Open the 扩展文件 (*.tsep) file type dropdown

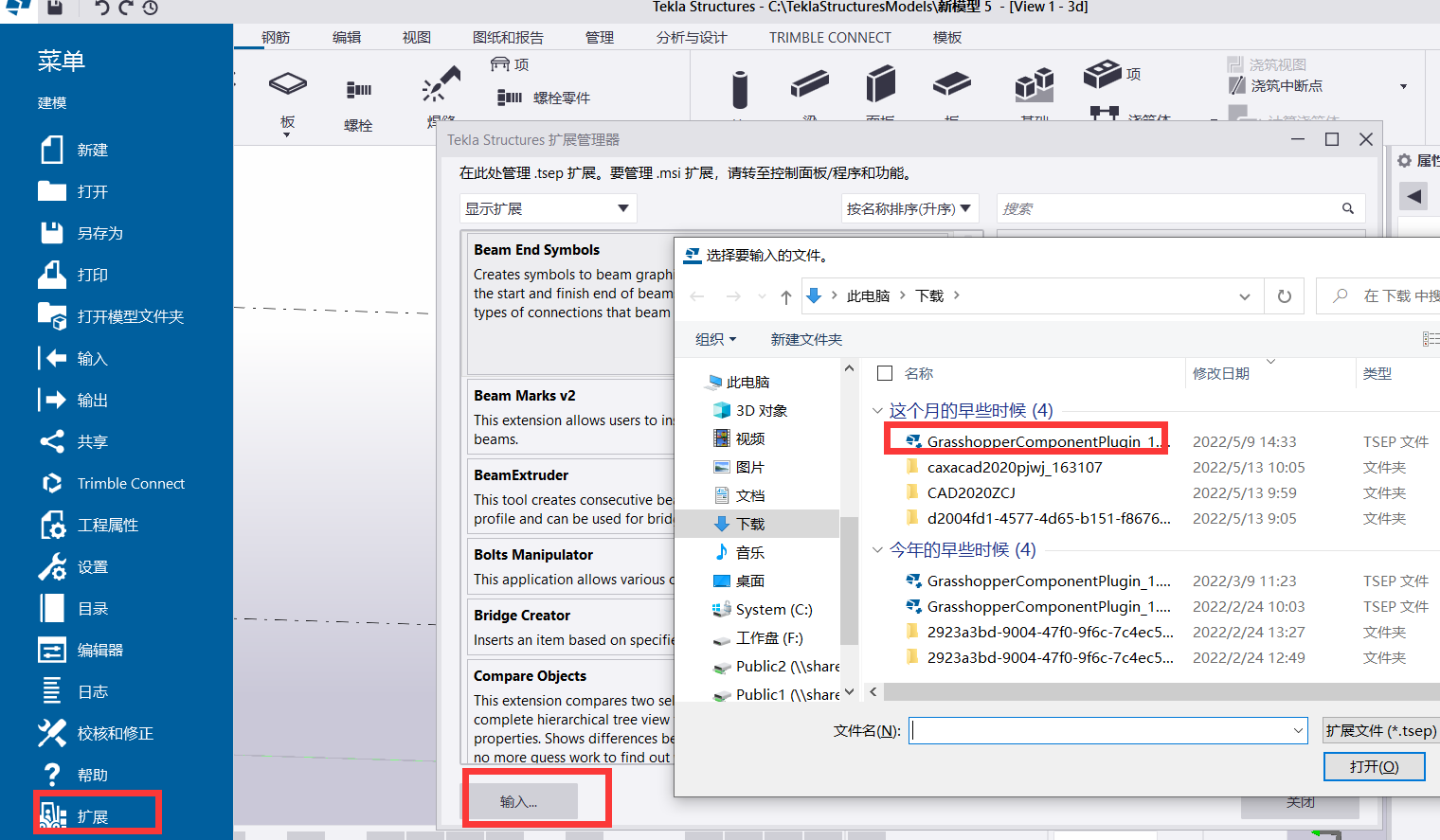[x=1381, y=730]
